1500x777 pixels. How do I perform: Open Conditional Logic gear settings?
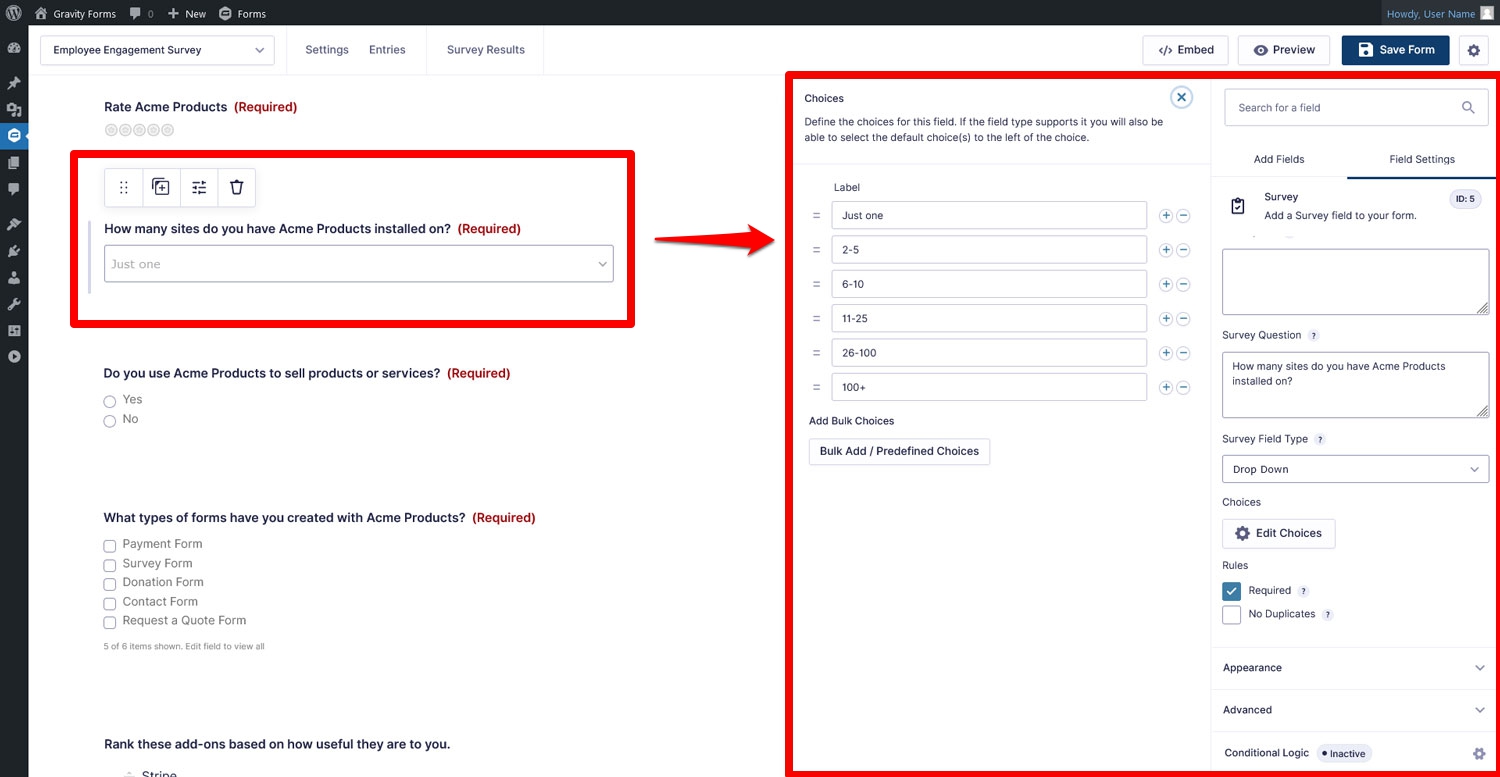[1479, 753]
